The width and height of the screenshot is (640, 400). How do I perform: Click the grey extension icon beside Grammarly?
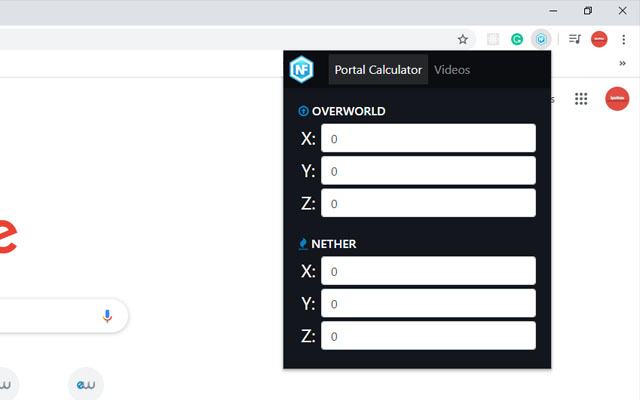pyautogui.click(x=492, y=40)
